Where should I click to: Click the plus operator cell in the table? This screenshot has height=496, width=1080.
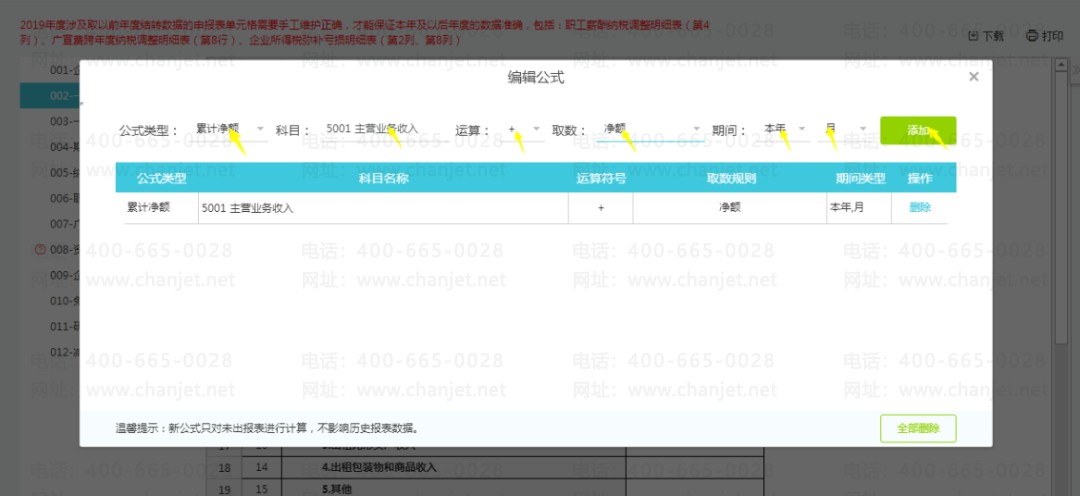click(x=601, y=208)
